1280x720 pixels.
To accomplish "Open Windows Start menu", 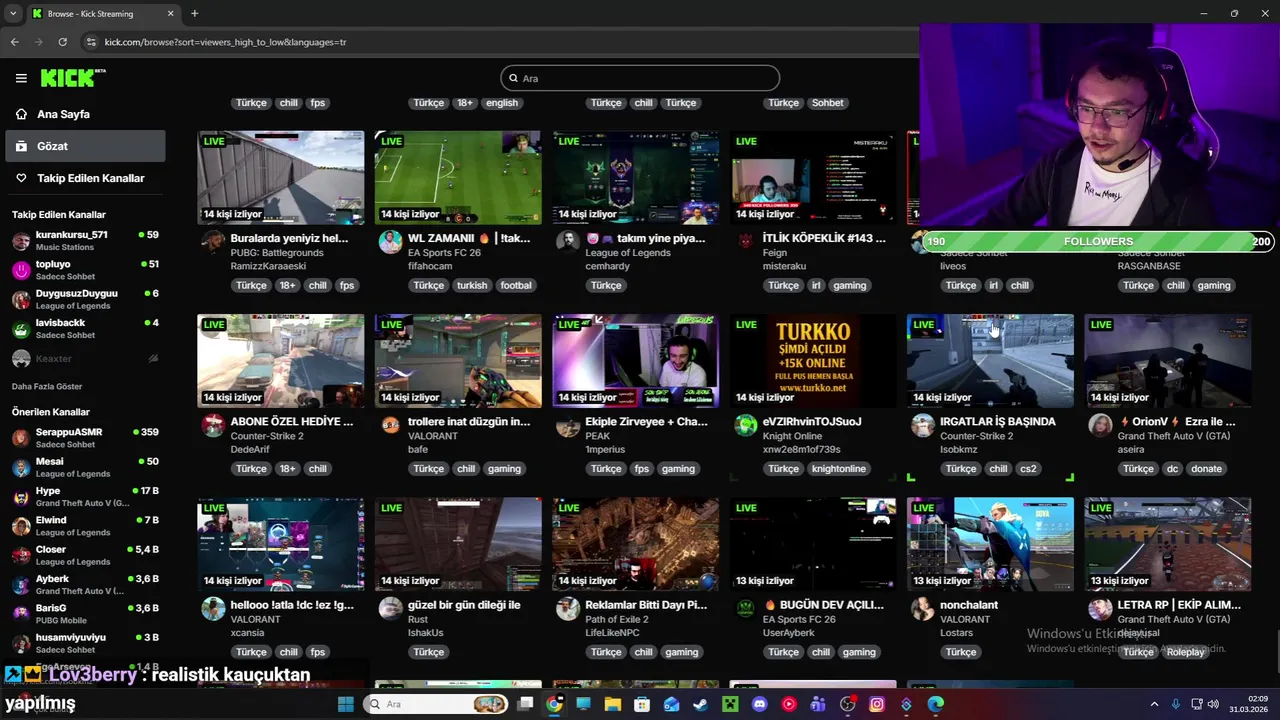I will point(345,704).
